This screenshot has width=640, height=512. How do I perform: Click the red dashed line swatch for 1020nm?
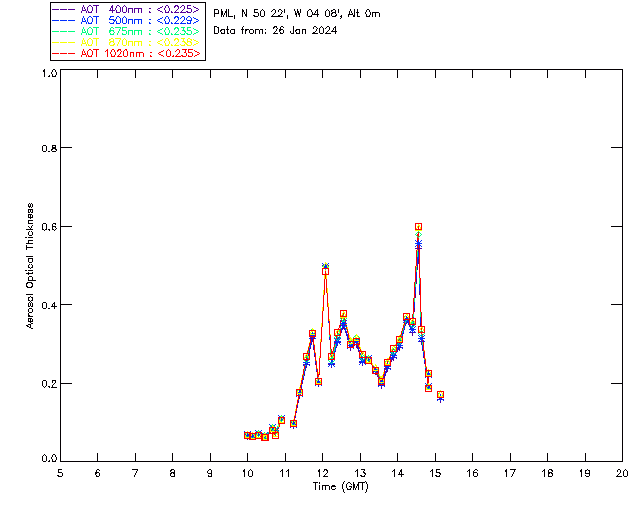click(64, 53)
